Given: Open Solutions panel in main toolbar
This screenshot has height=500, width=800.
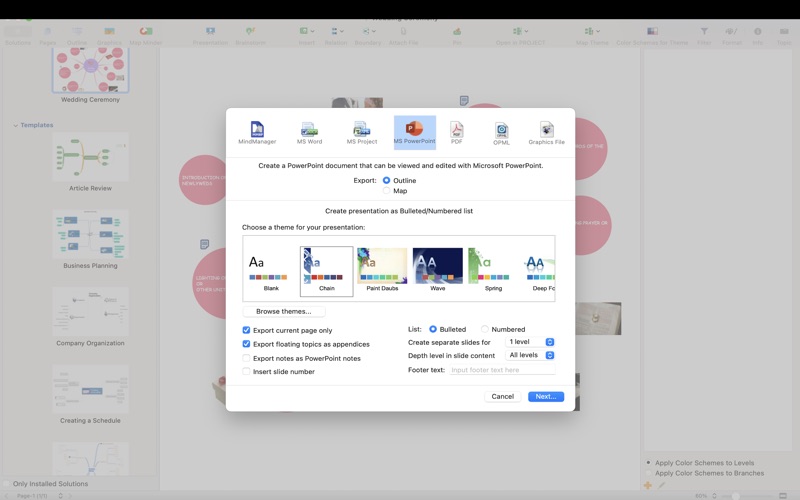Looking at the screenshot, I should click(18, 36).
